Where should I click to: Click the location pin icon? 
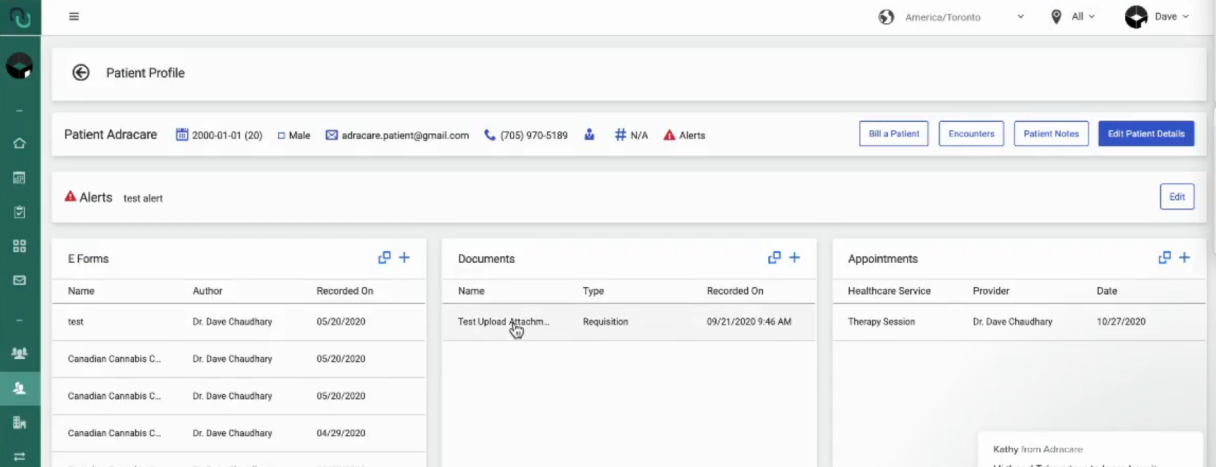click(1056, 17)
